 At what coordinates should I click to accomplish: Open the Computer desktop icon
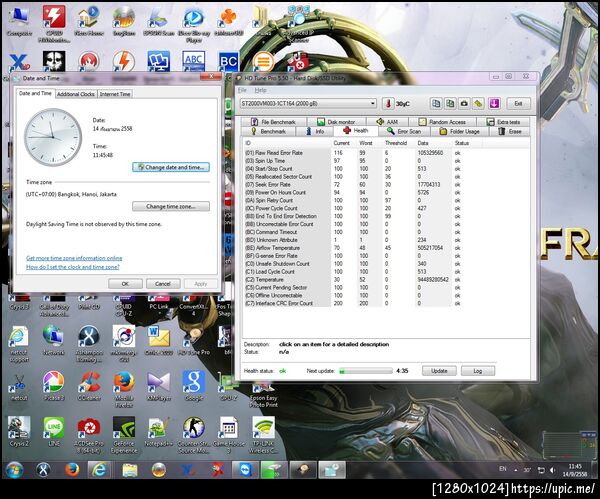click(19, 21)
